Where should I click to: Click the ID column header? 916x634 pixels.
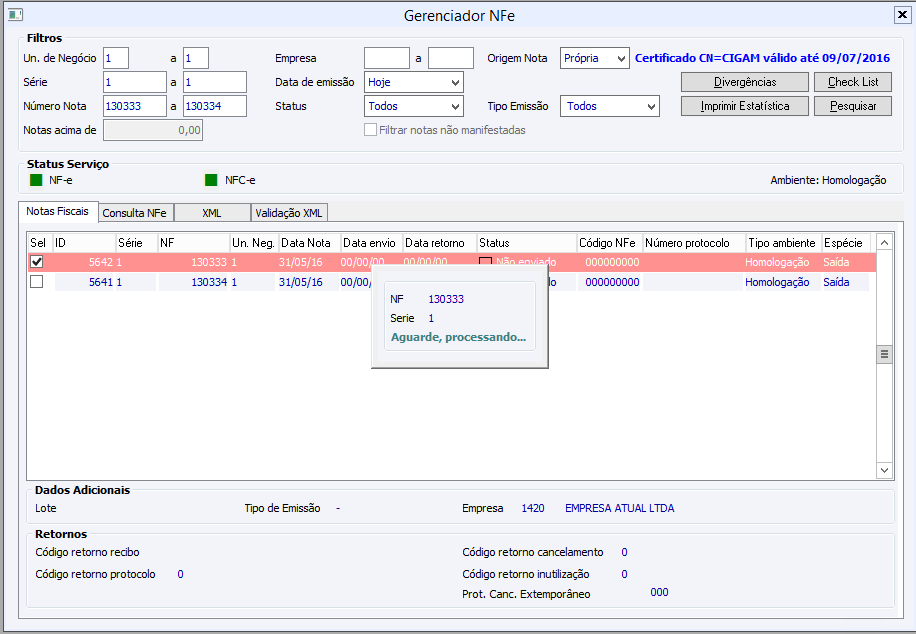coord(84,243)
